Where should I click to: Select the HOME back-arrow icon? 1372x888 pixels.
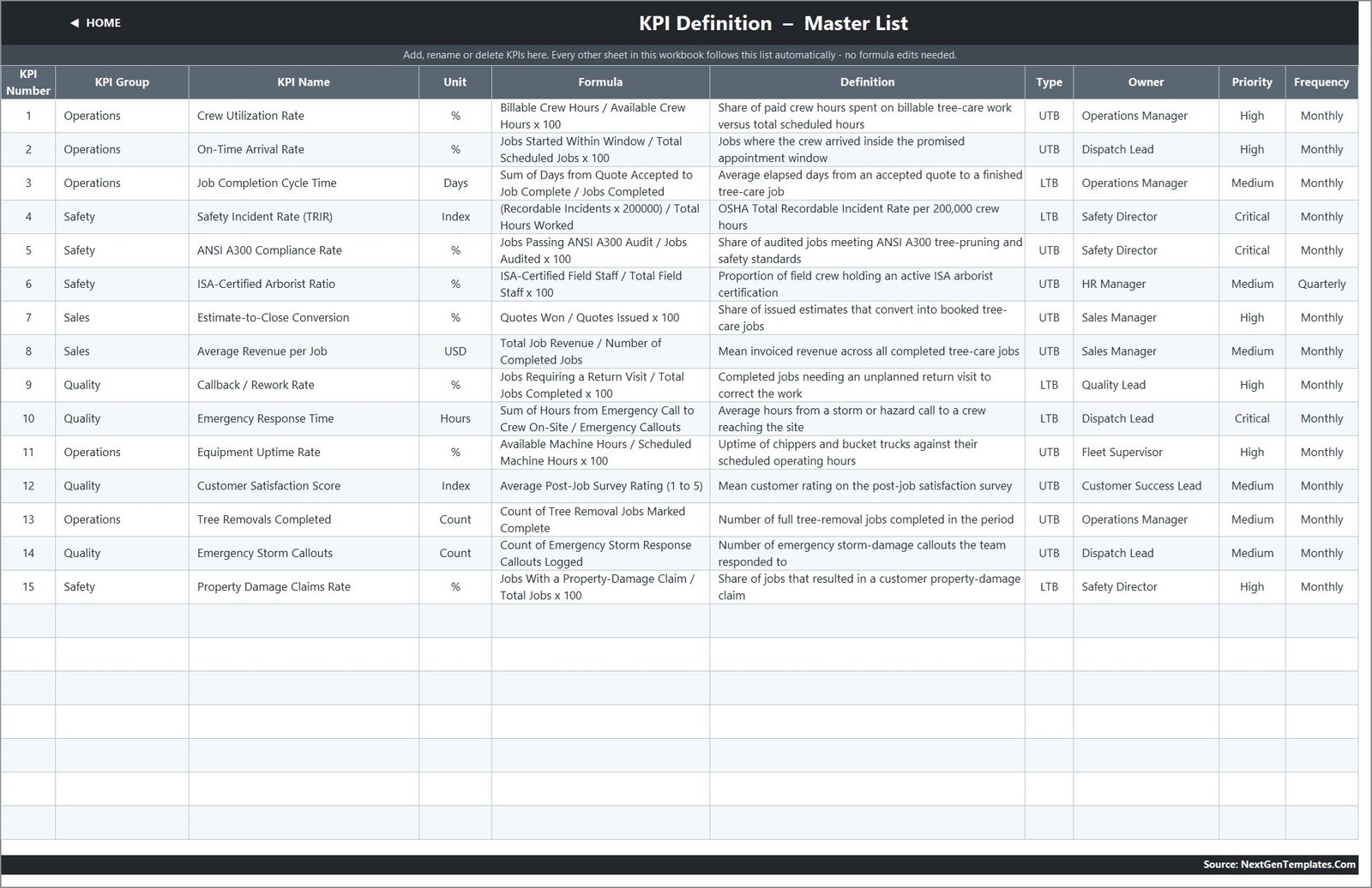(75, 23)
